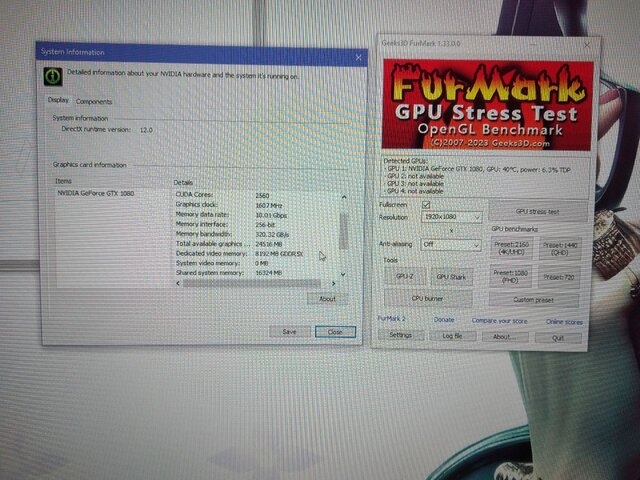Viewport: 640px width, 480px height.
Task: Click the GPU 1 GeForce GTX 1080 status line
Action: coord(478,169)
